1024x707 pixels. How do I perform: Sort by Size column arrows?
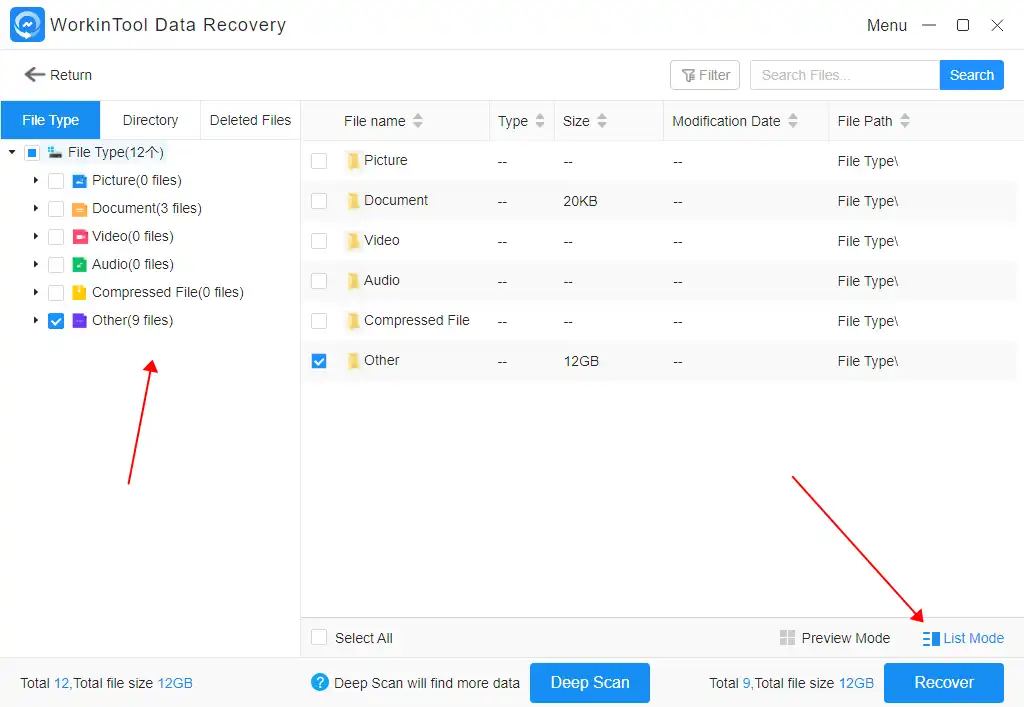601,121
